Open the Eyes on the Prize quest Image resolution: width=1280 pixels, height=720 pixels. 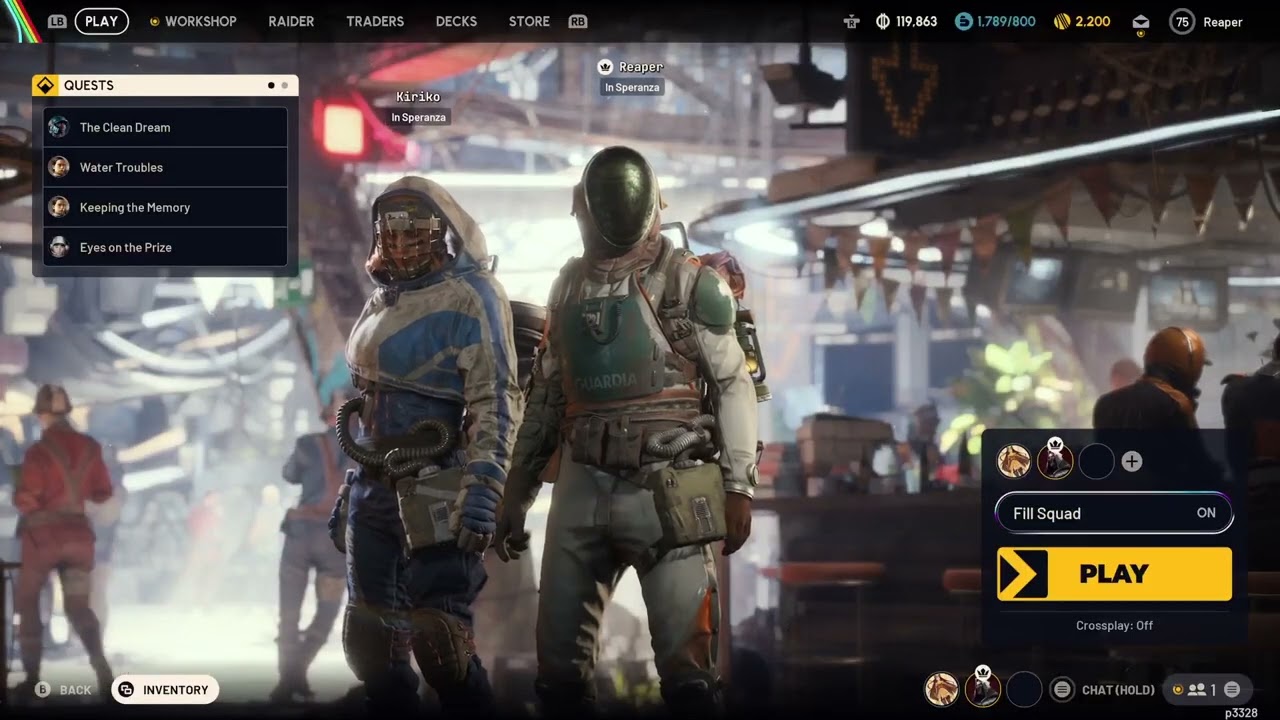[x=165, y=247]
